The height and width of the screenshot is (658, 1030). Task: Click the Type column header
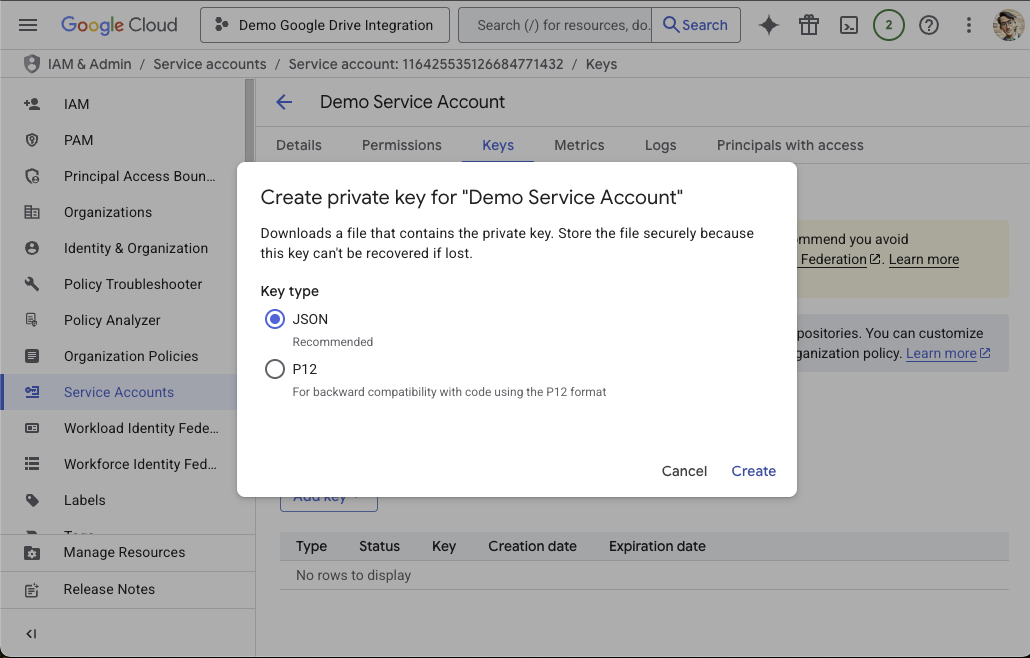pos(311,546)
